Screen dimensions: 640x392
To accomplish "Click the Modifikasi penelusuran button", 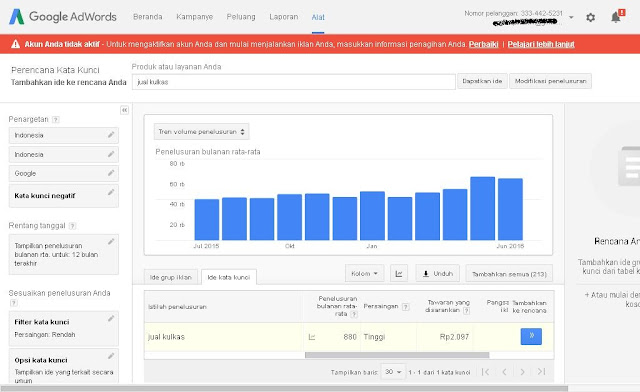I will tap(550, 81).
